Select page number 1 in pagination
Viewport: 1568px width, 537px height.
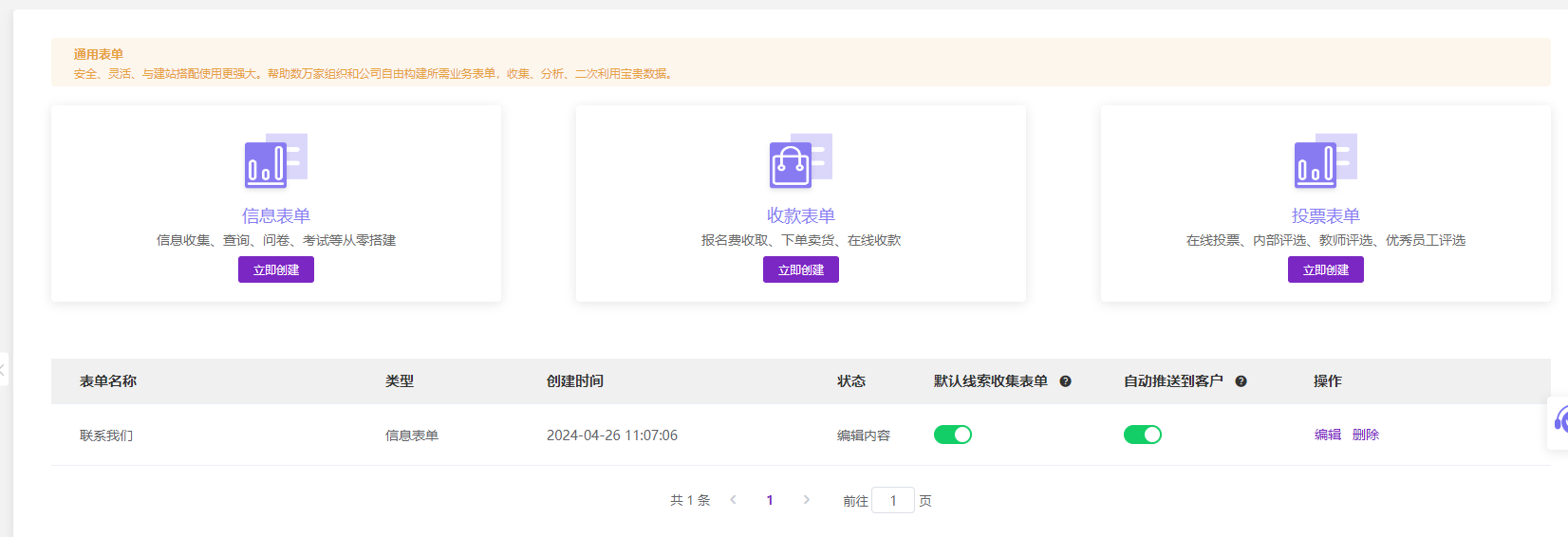(x=770, y=500)
